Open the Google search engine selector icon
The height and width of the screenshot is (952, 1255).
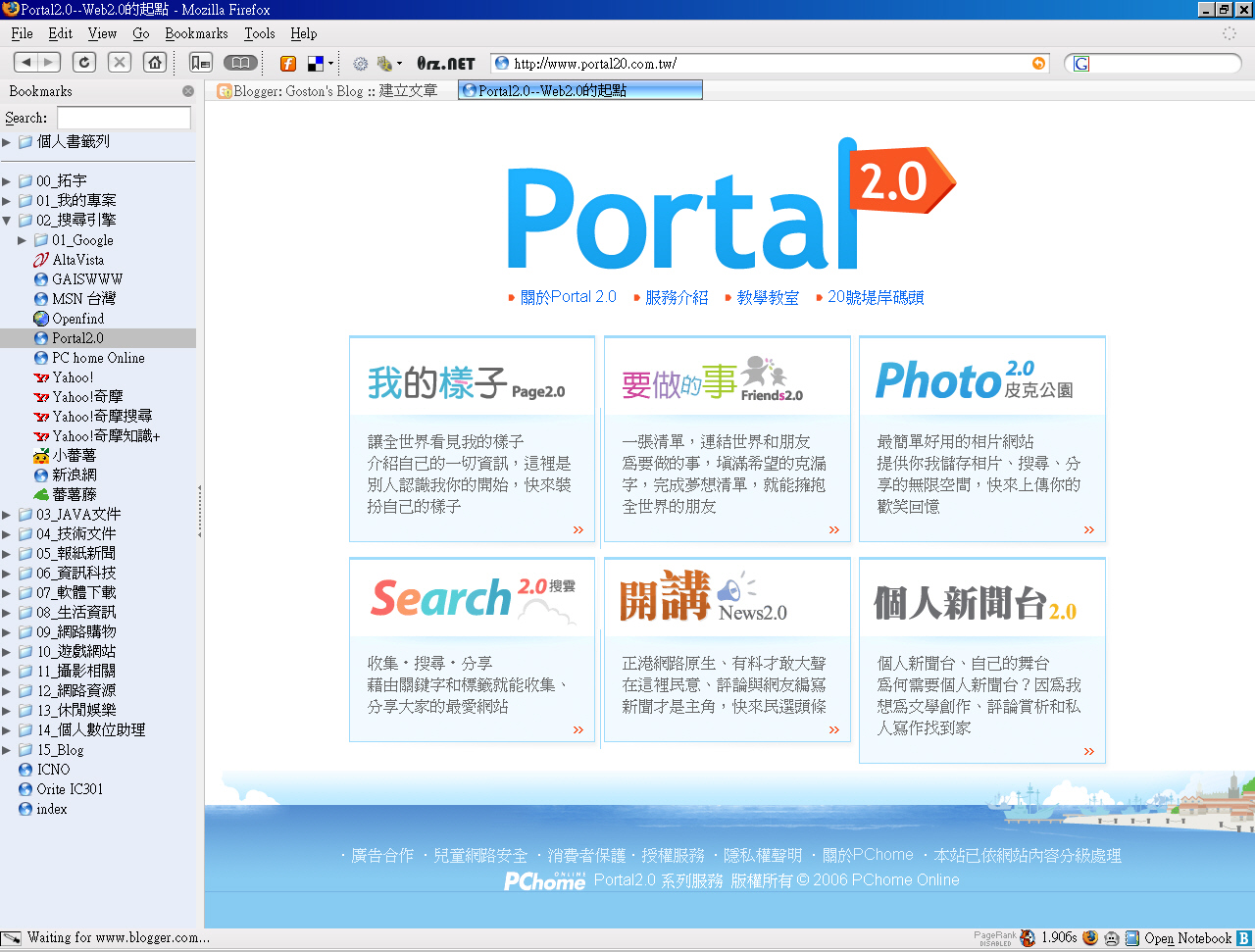(x=1081, y=64)
